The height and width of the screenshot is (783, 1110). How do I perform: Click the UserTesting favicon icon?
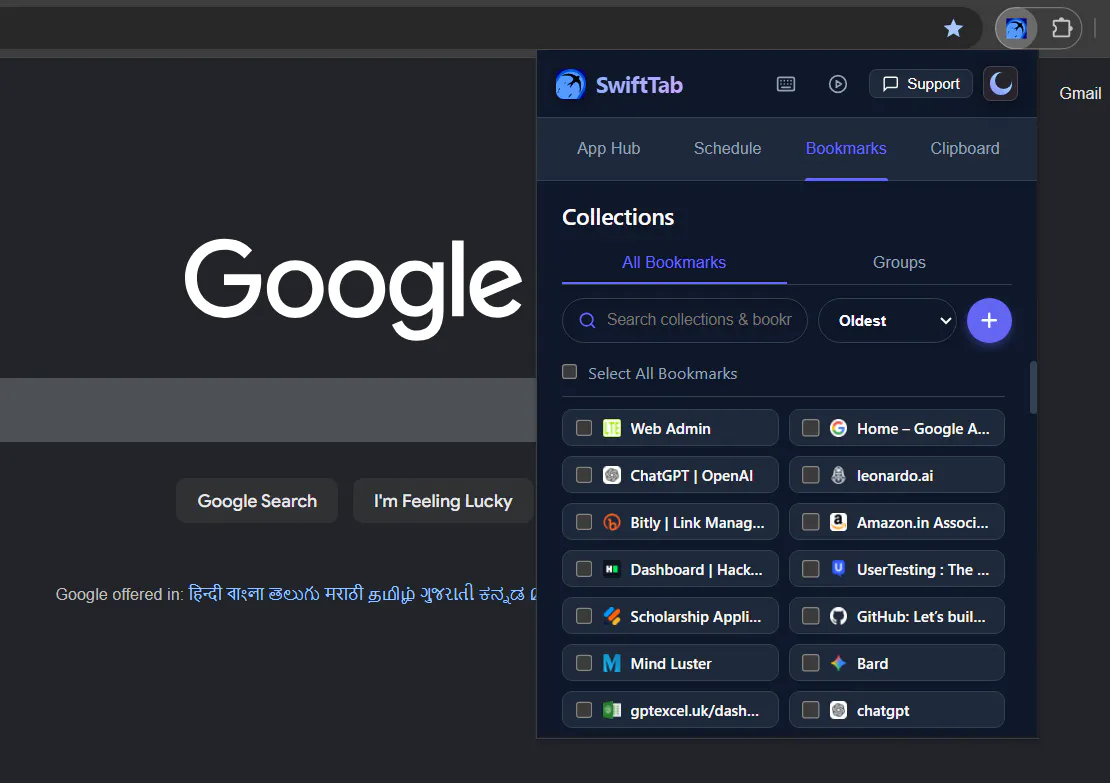click(838, 568)
